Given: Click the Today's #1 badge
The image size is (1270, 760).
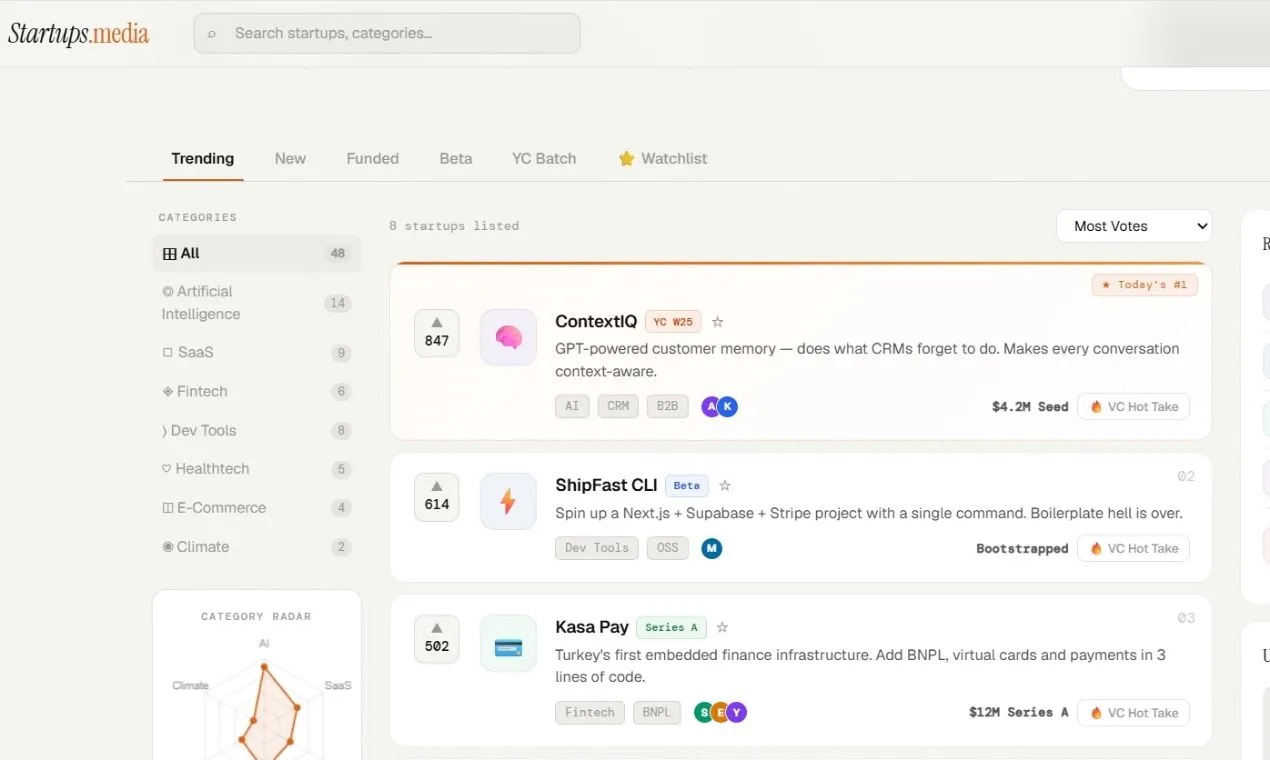Looking at the screenshot, I should coord(1144,285).
